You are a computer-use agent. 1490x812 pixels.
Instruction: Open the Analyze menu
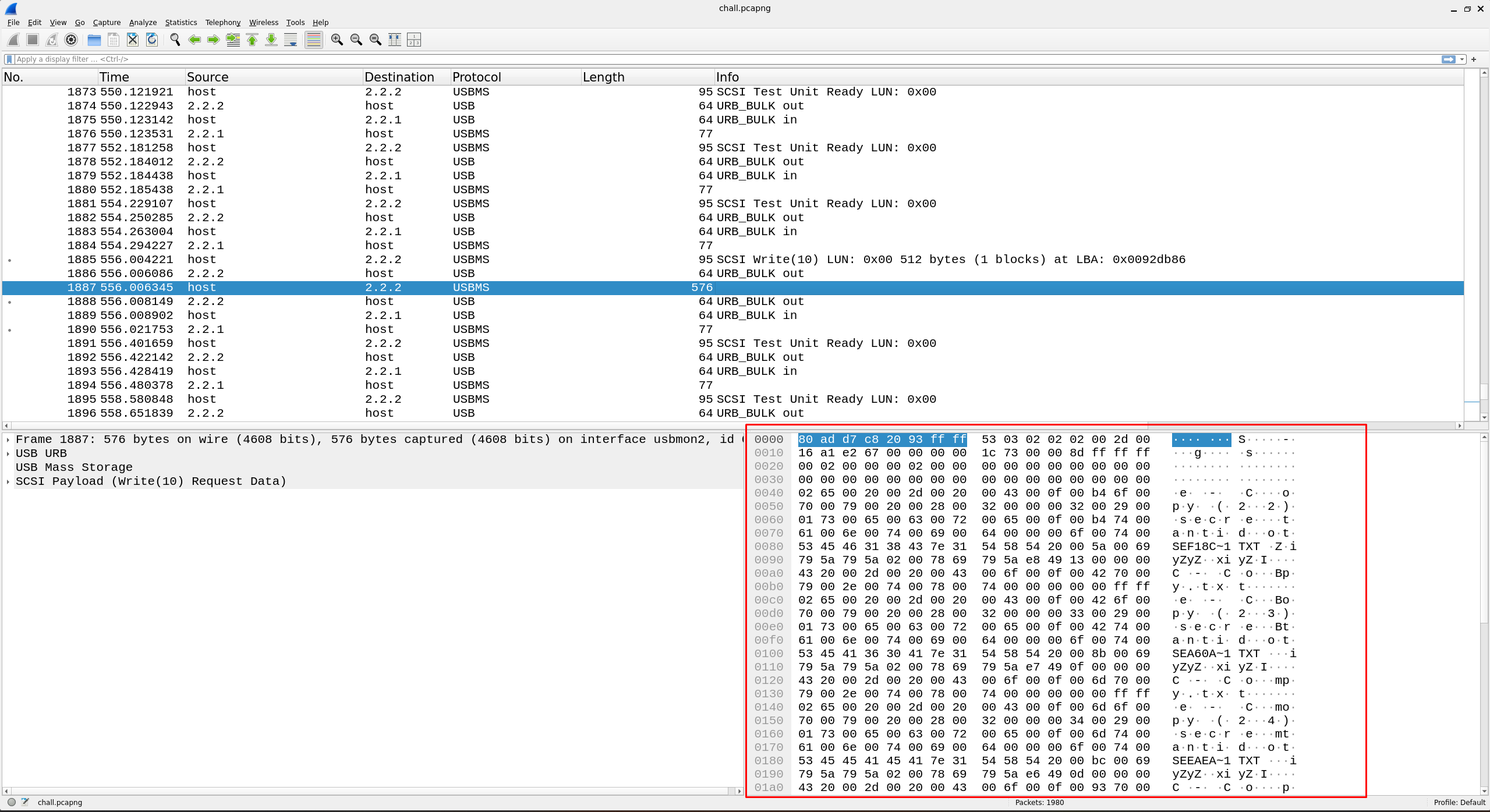pyautogui.click(x=143, y=22)
